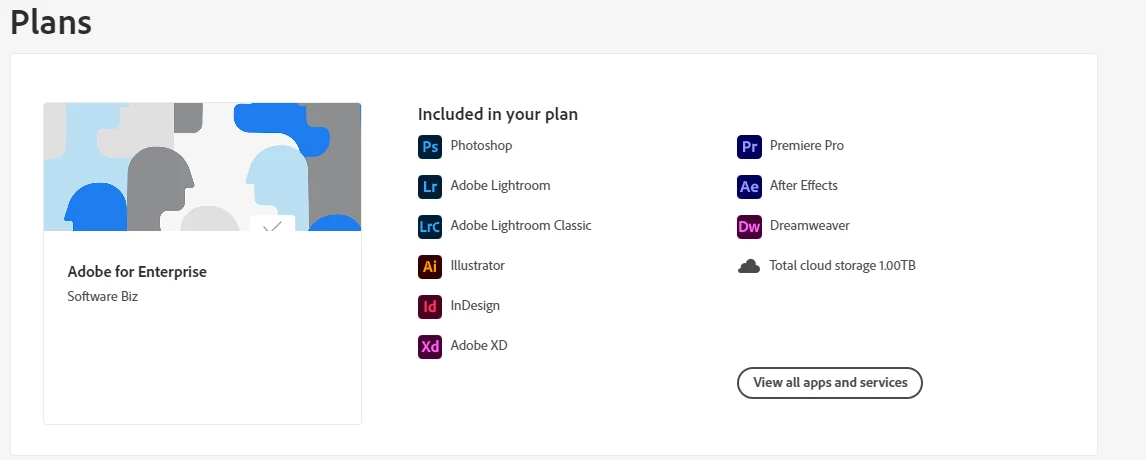
Task: Click the 'Adobe for Enterprise' title
Action: click(137, 271)
